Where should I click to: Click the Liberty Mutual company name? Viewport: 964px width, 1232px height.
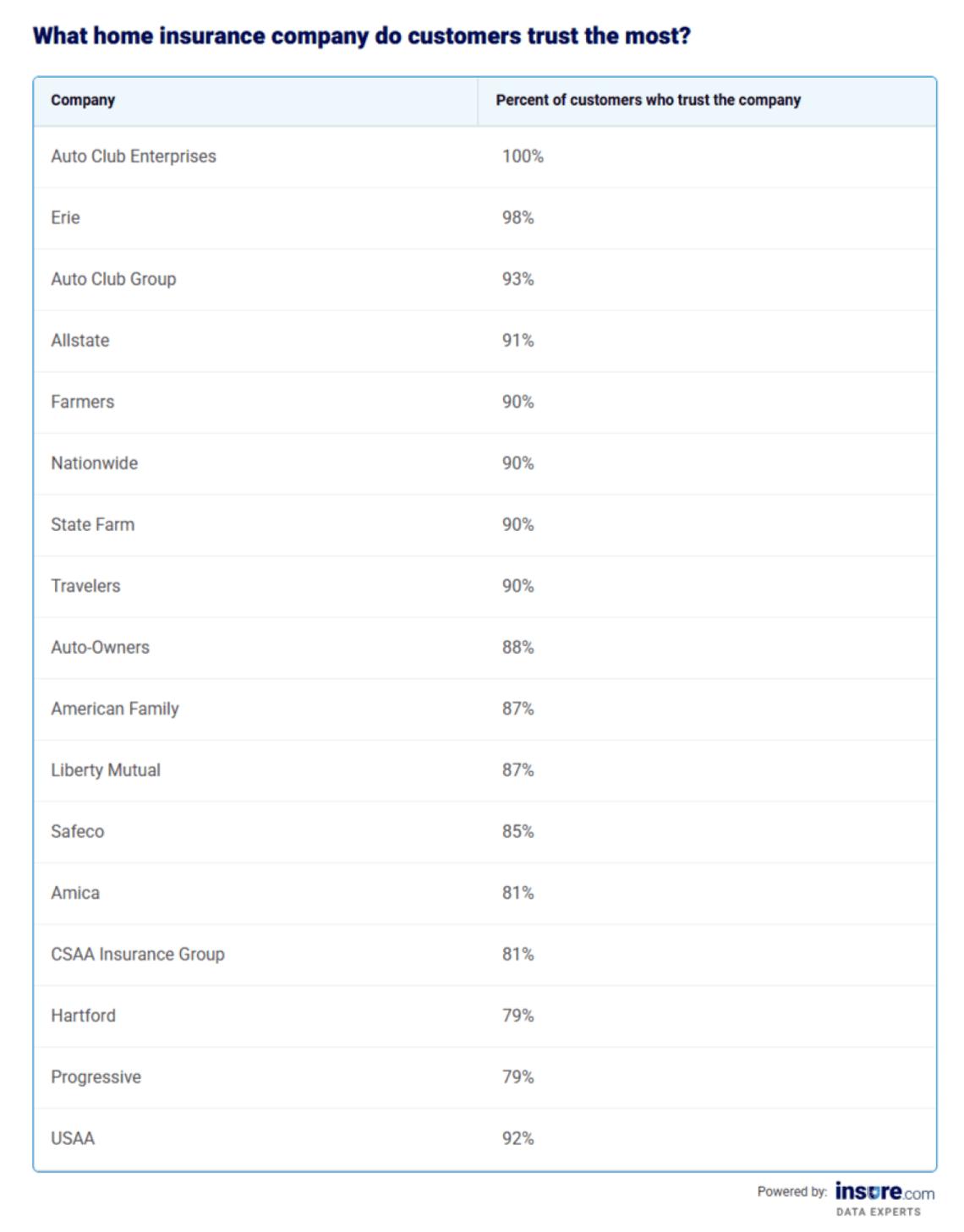106,770
